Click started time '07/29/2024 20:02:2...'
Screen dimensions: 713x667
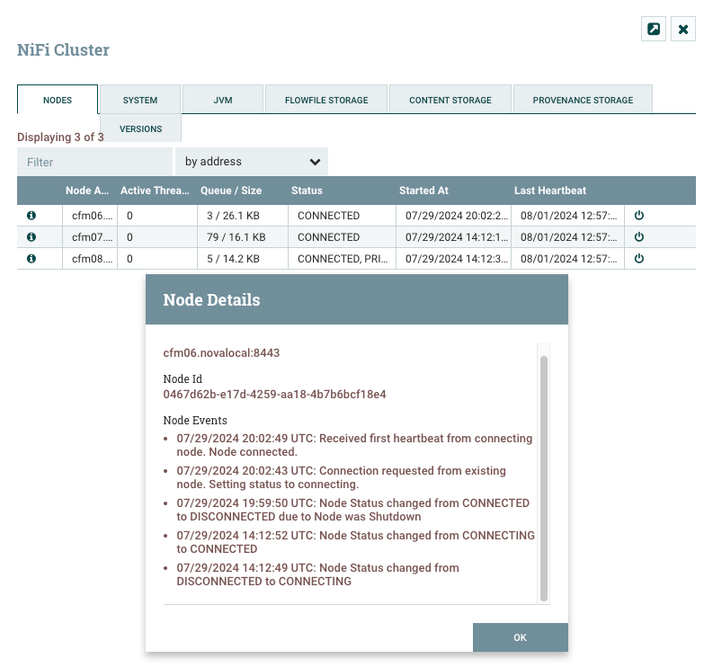tap(456, 216)
